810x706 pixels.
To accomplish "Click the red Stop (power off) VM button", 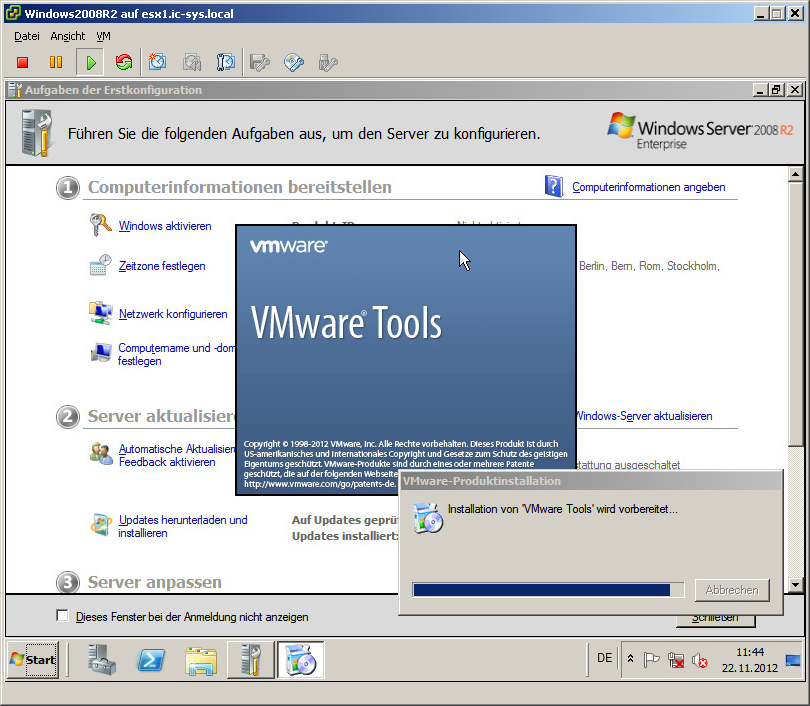I will (23, 63).
